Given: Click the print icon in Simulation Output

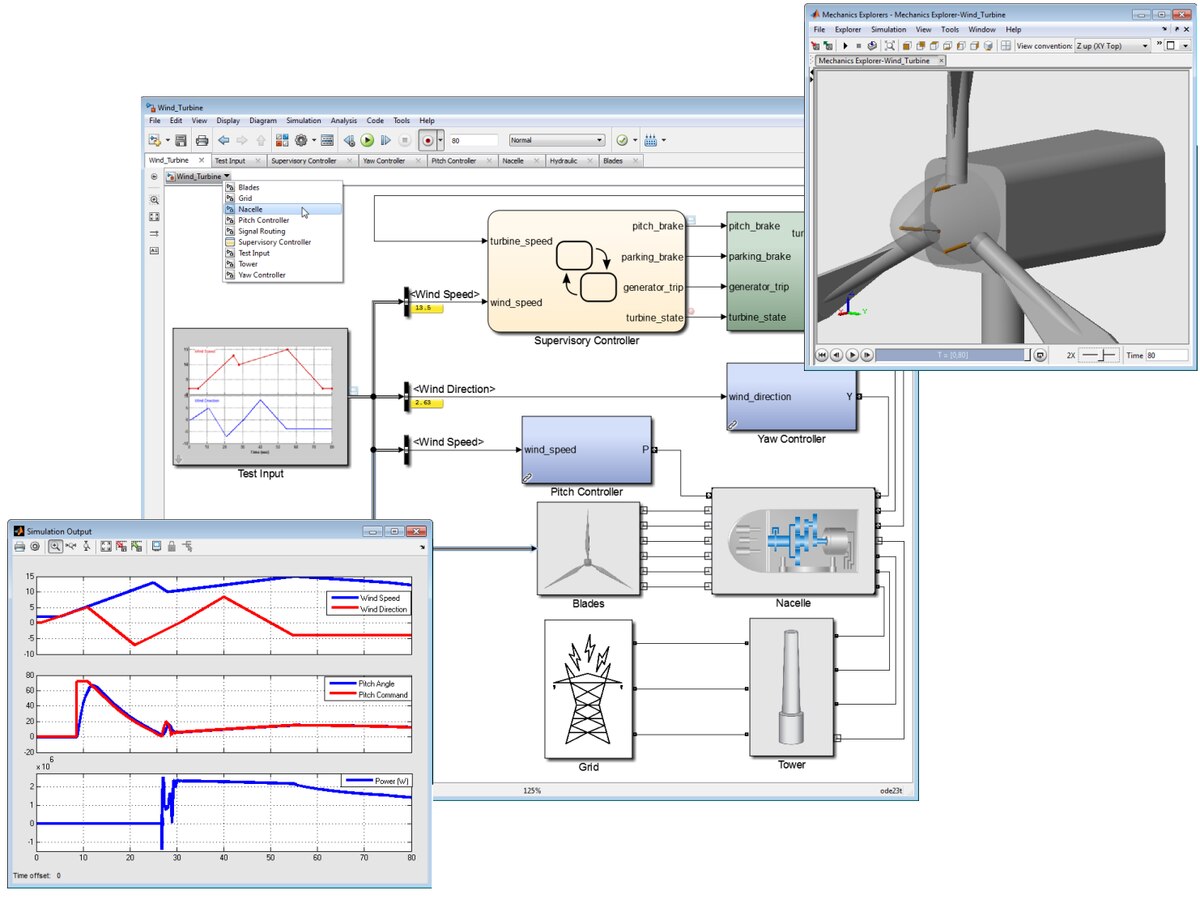Looking at the screenshot, I should click(19, 547).
